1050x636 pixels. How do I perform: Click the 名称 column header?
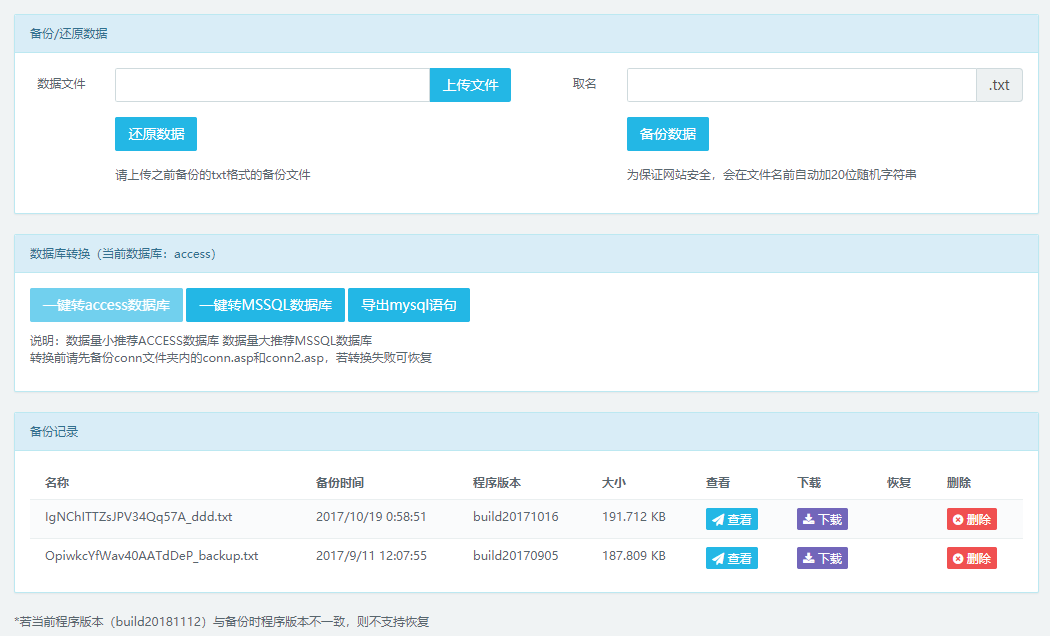[57, 482]
